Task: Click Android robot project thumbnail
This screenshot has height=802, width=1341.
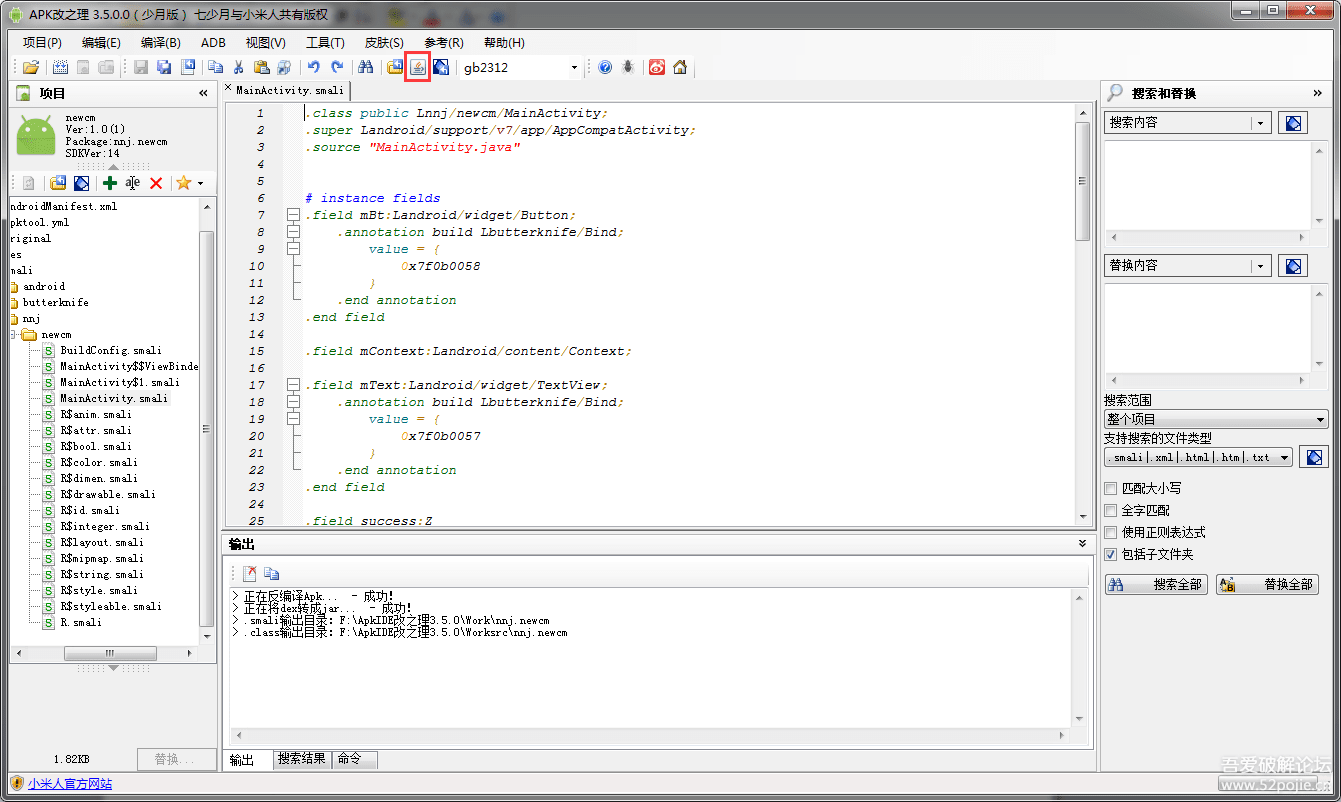Action: [x=36, y=135]
